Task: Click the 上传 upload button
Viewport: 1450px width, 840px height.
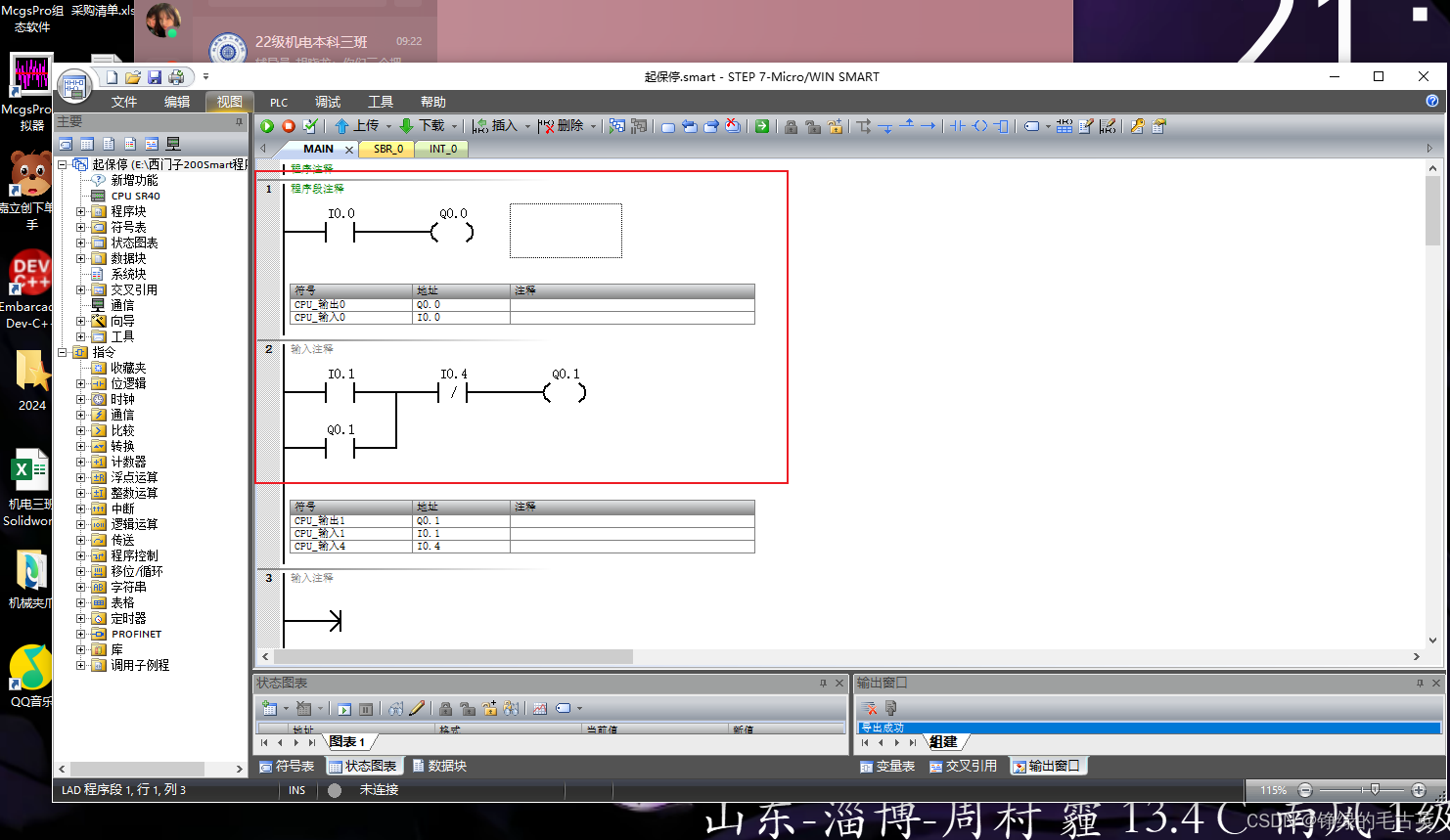Action: [x=356, y=126]
